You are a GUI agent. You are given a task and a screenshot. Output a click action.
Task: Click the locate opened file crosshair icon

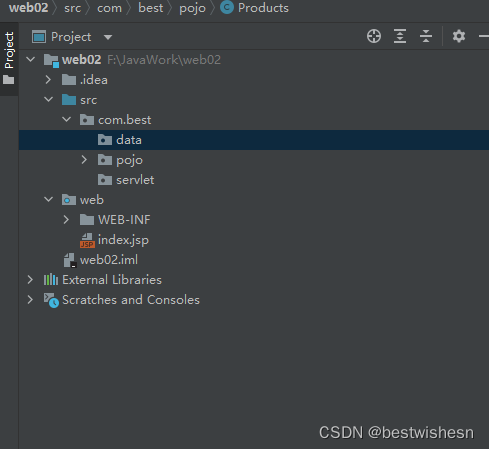point(374,36)
